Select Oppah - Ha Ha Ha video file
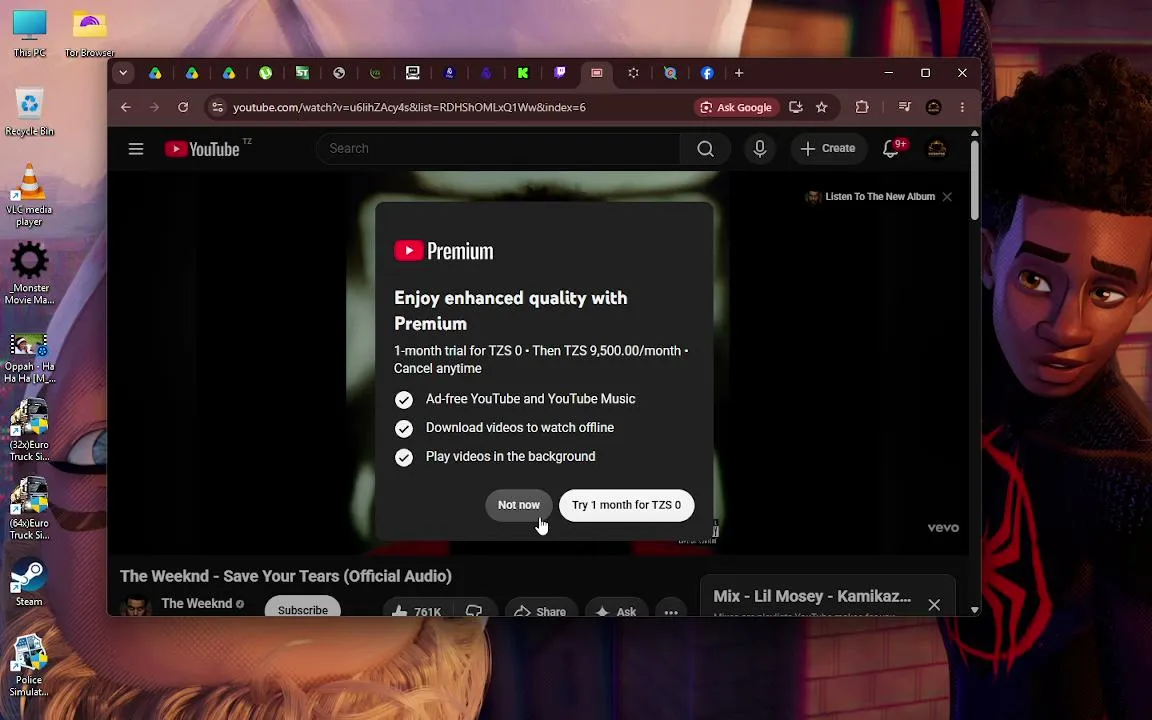This screenshot has width=1152, height=720. pos(29,358)
